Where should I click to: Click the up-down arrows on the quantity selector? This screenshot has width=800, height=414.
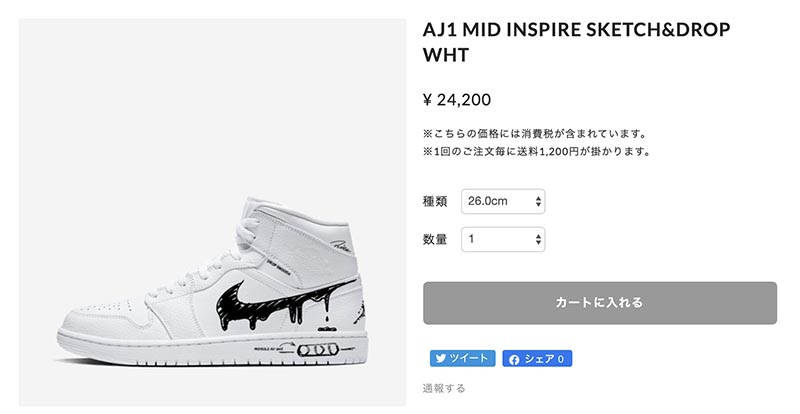point(539,239)
